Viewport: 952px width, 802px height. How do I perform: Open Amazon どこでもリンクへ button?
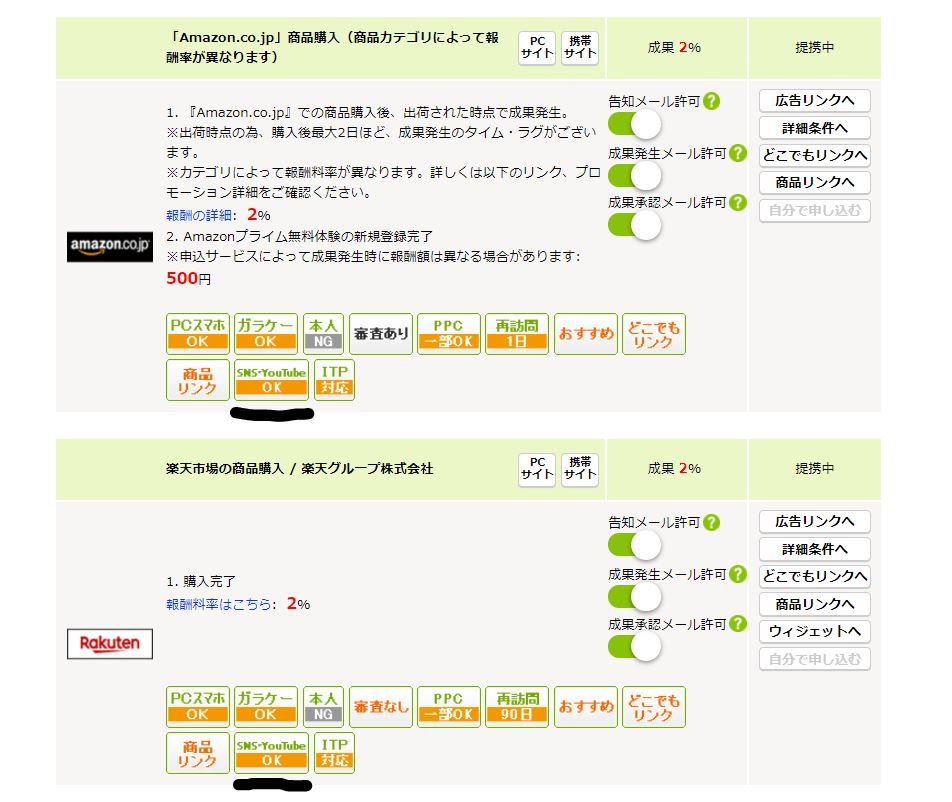point(815,155)
